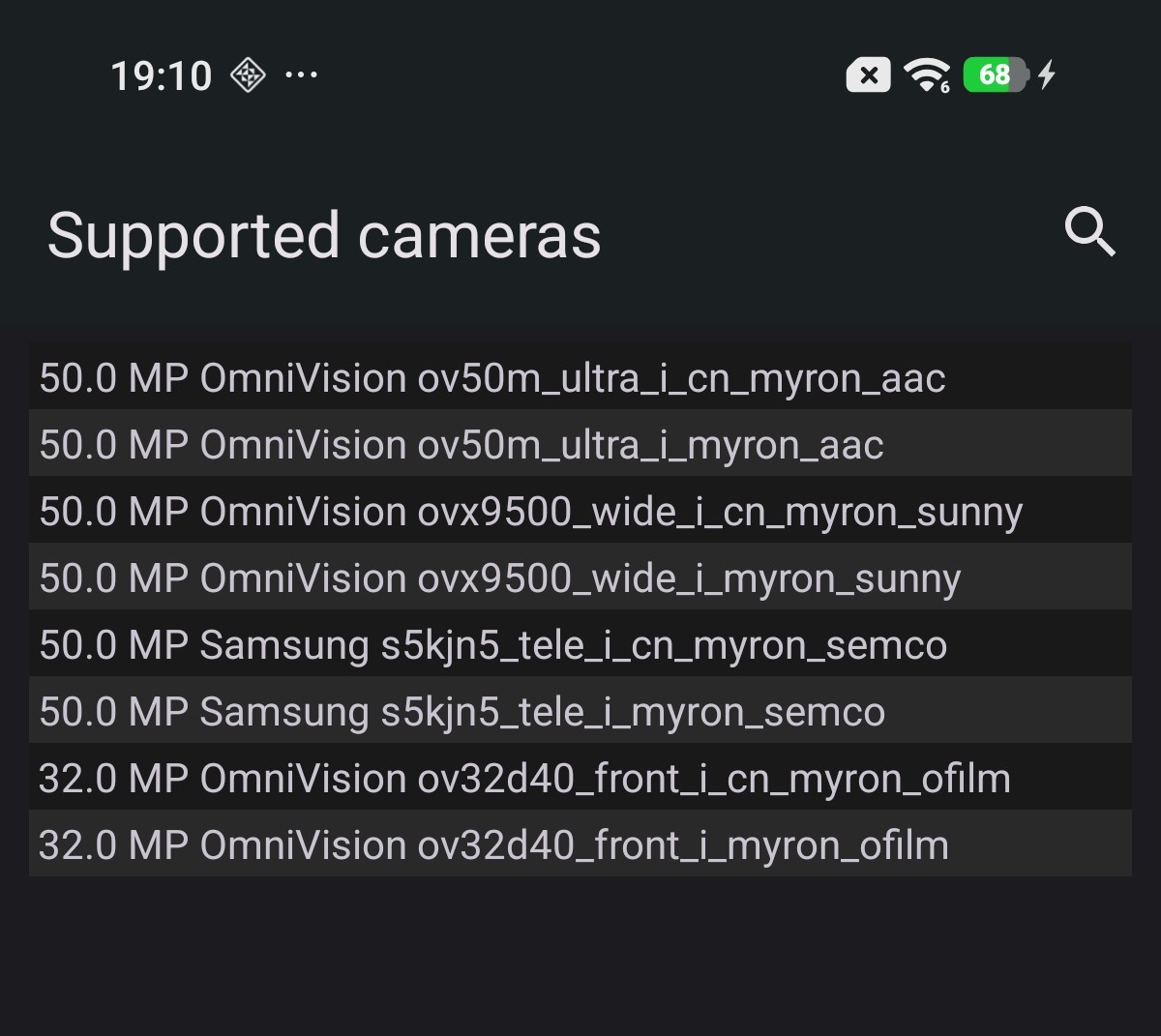
Task: Tap the Samsung label in fifth row
Action: click(284, 646)
